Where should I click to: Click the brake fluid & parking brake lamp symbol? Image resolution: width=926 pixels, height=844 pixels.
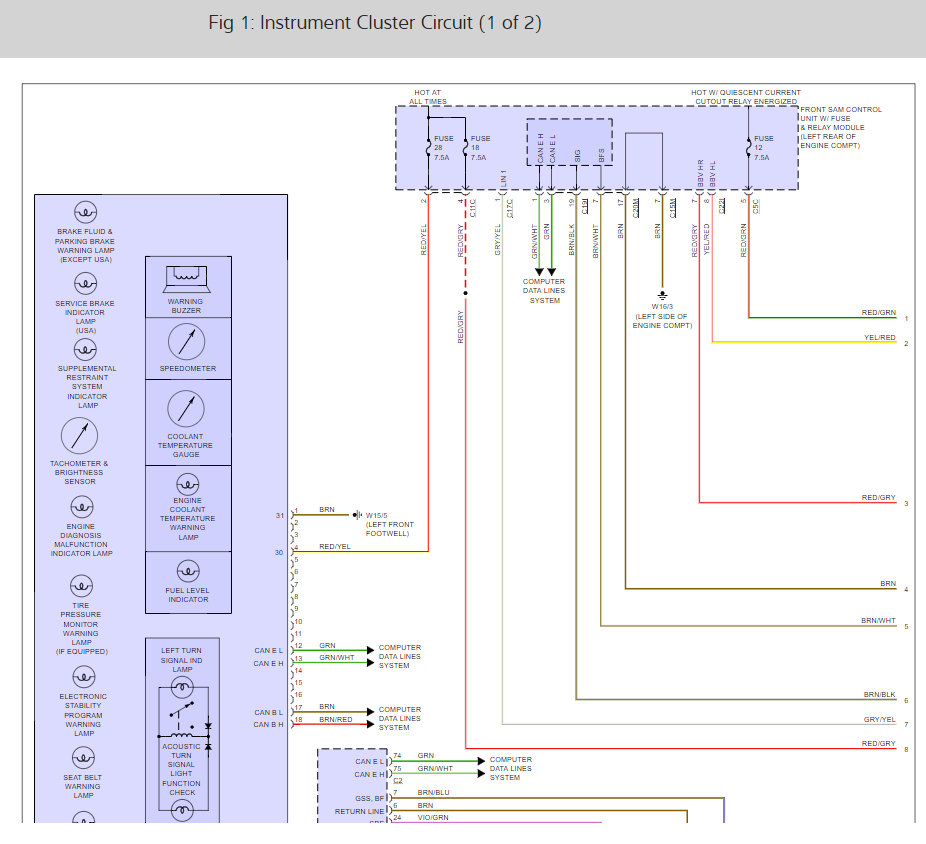[x=86, y=212]
